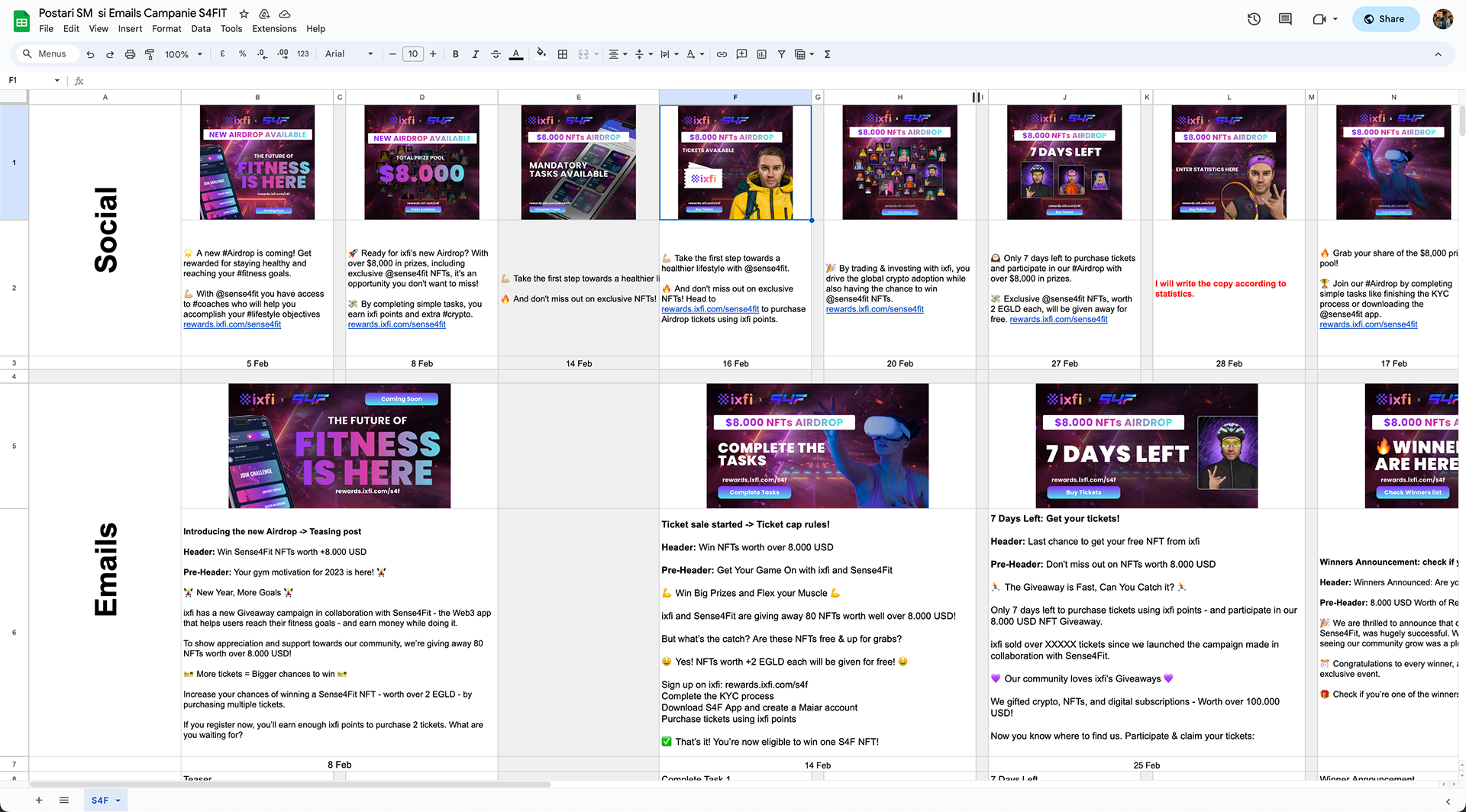Click column B header
Screen dimensions: 1466x812
click(257, 97)
